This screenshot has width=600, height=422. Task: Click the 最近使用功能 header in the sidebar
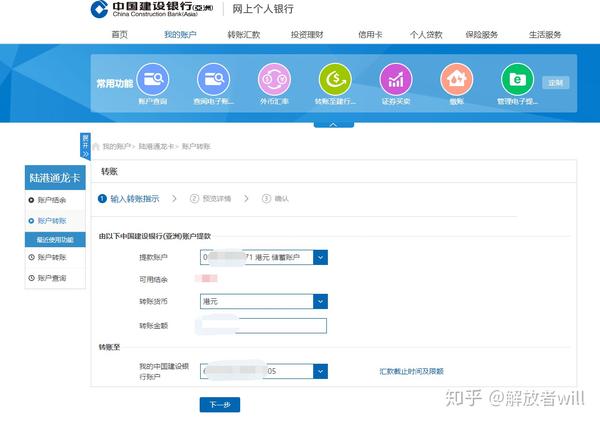[55, 240]
